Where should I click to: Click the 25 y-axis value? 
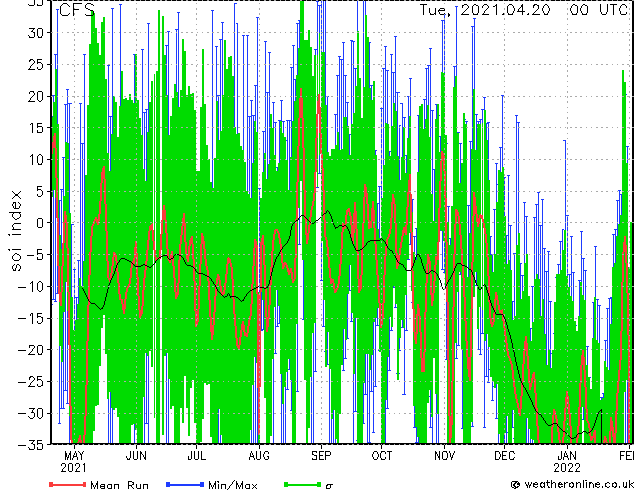[36, 64]
